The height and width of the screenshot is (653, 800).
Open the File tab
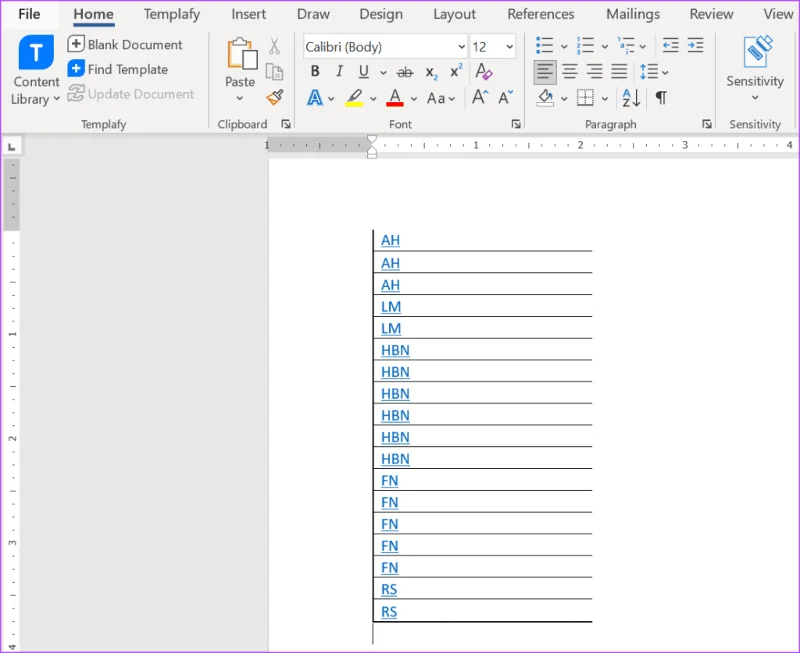point(29,14)
